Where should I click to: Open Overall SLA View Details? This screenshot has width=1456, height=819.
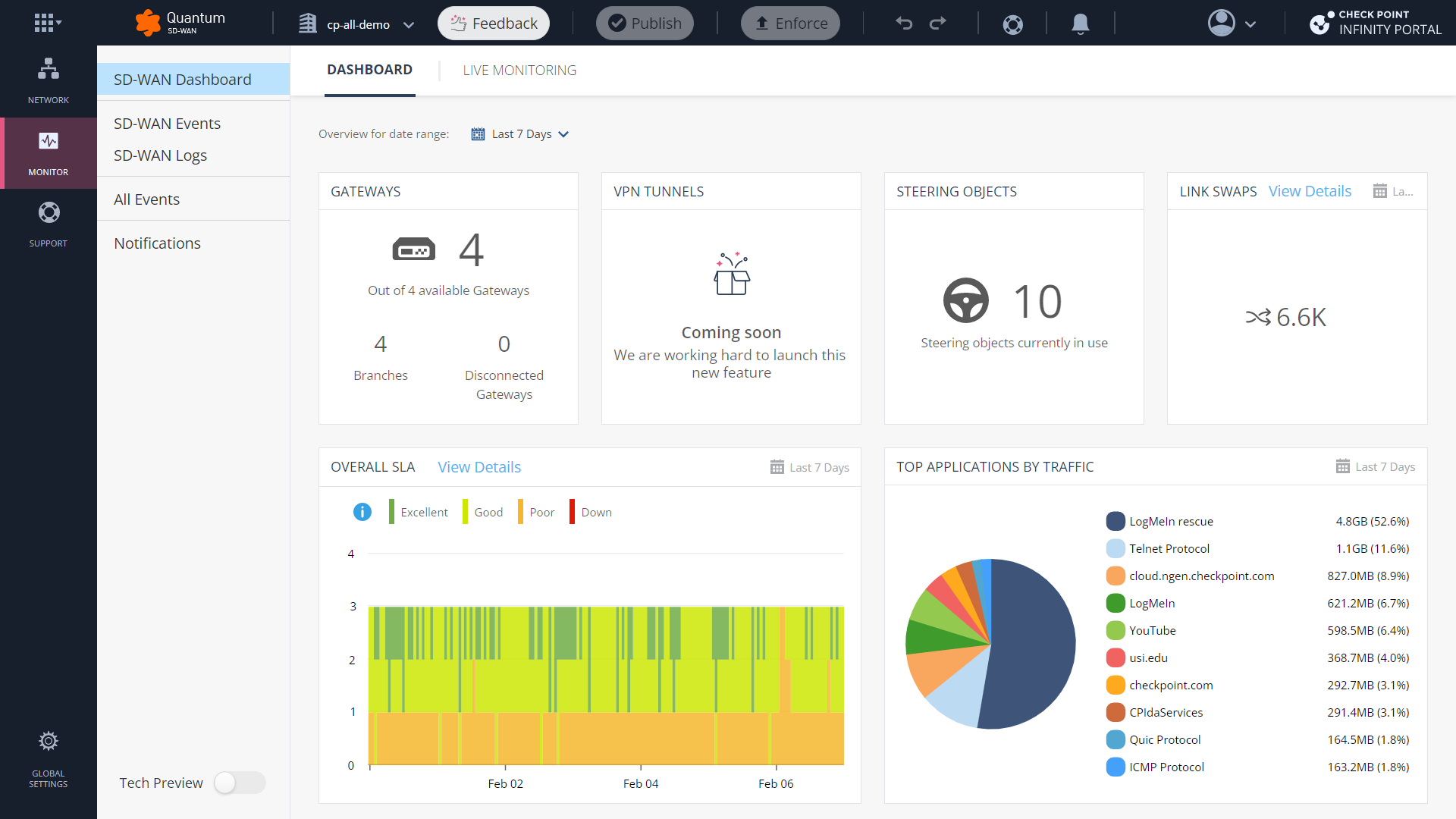click(479, 467)
